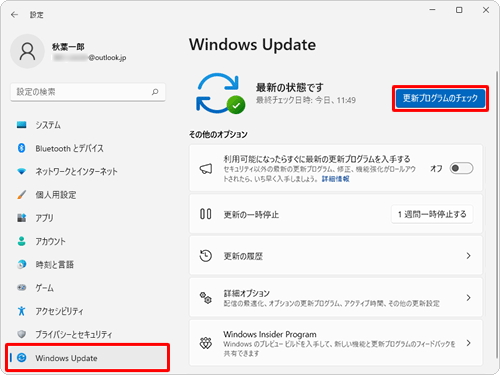Open ネットワークとインターネット category
The width and height of the screenshot is (500, 375).
click(88, 171)
